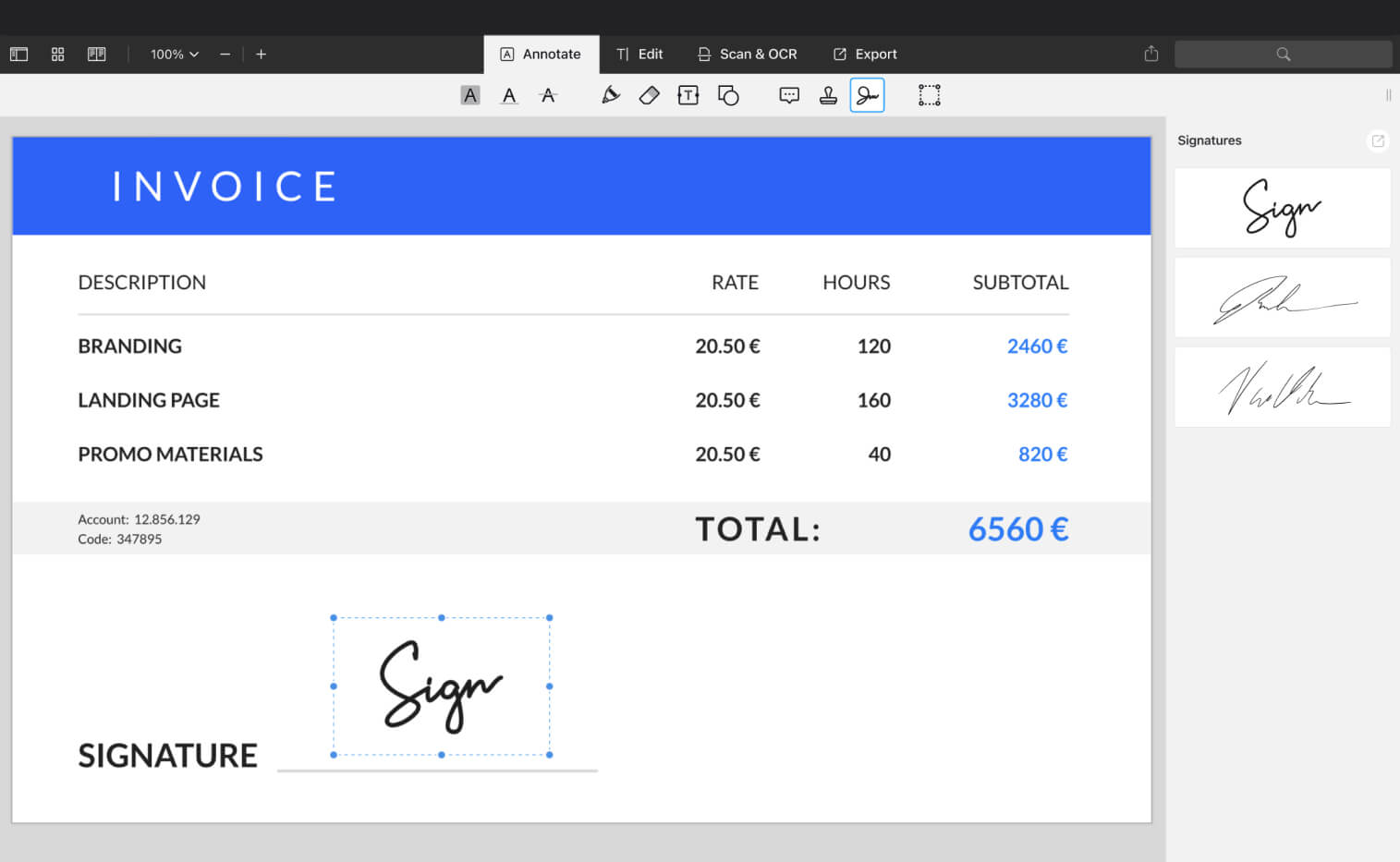This screenshot has width=1400, height=862.
Task: Switch to thumbnail grid view
Action: (57, 55)
